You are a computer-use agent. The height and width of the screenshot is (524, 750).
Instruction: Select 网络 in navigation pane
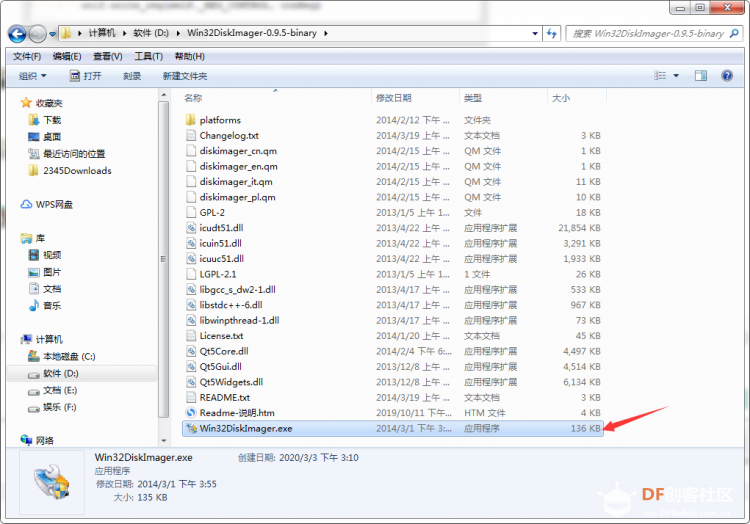click(37, 440)
